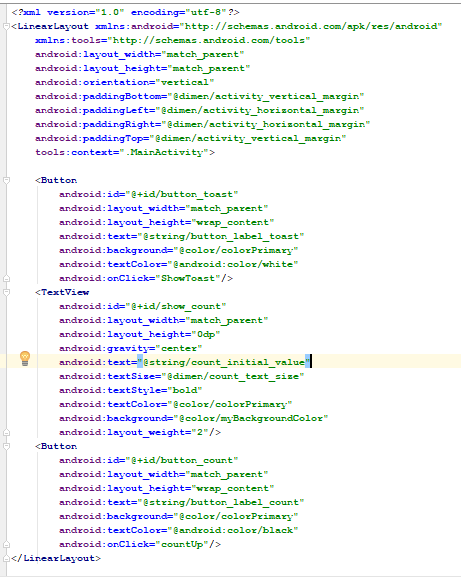
Task: Click fold-end marker beside onClick="countUp" line
Action: (6, 544)
